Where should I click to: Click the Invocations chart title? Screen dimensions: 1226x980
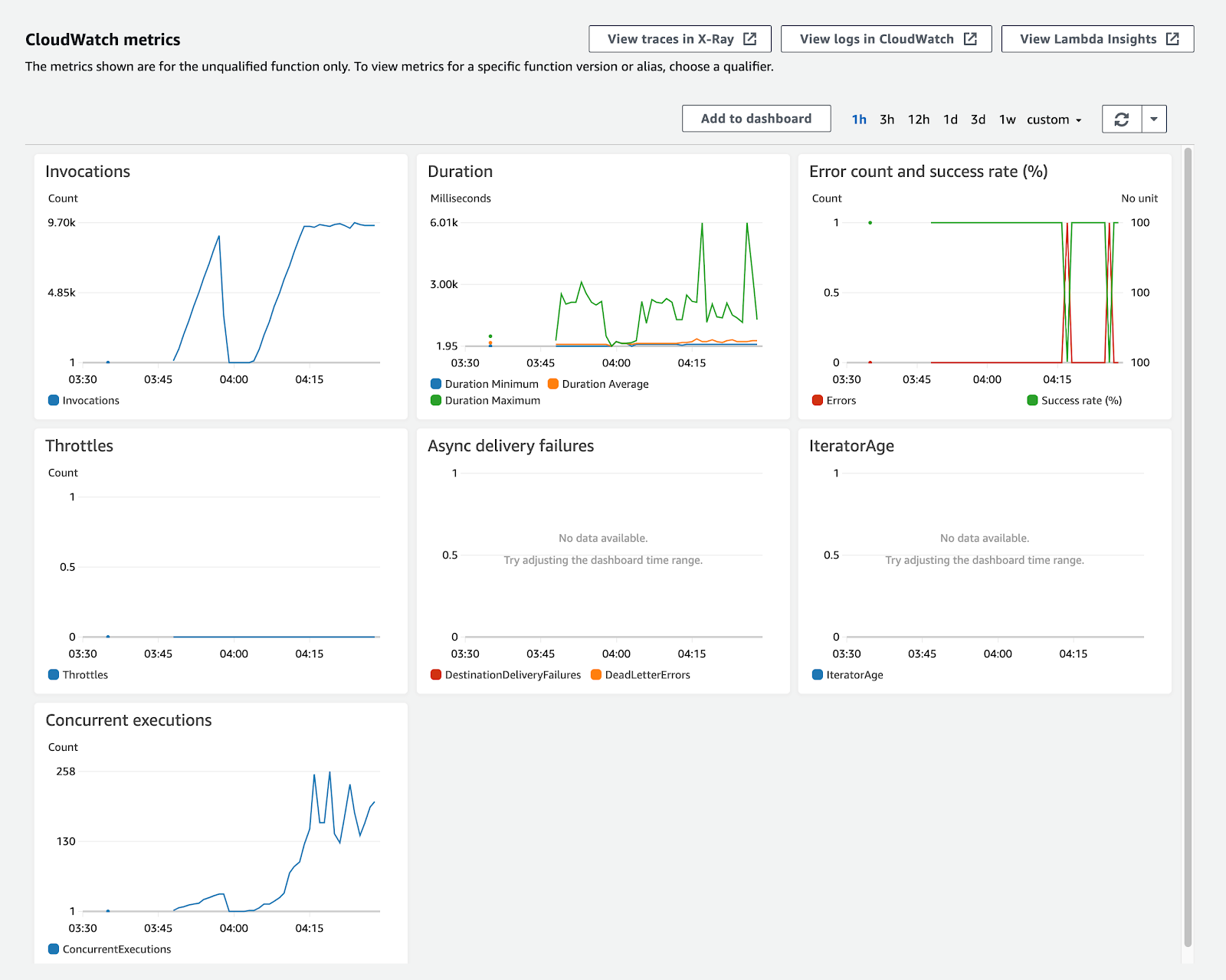click(87, 172)
